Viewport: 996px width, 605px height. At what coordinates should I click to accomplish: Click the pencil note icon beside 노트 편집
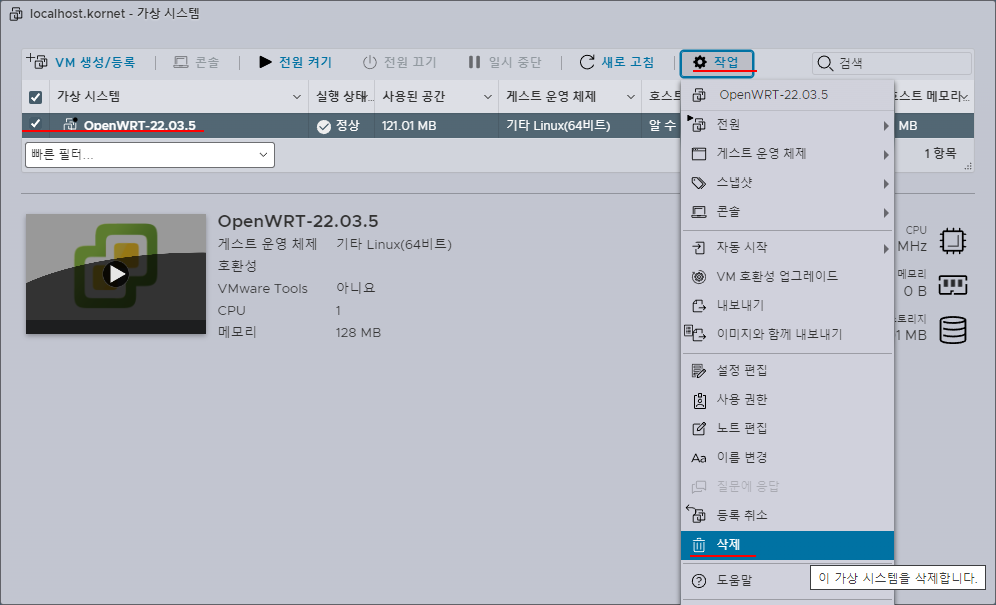pyautogui.click(x=699, y=429)
